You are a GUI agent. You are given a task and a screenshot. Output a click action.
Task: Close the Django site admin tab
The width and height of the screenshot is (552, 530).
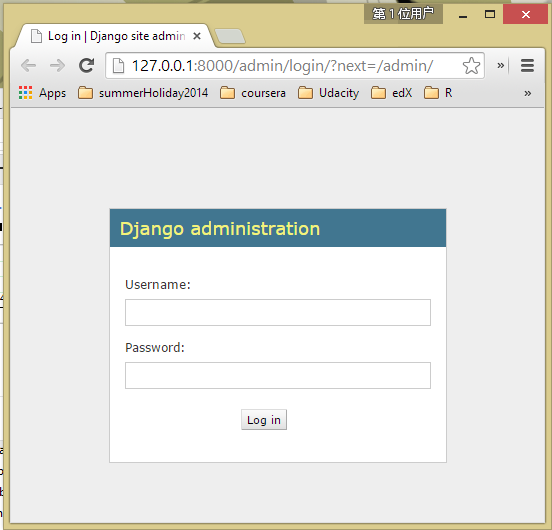(x=197, y=36)
